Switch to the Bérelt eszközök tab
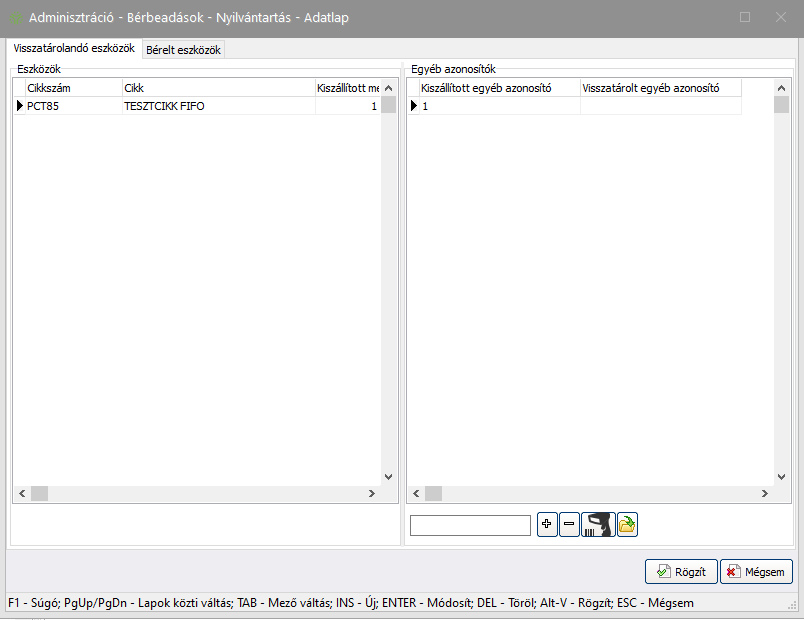The image size is (804, 620). tap(183, 49)
